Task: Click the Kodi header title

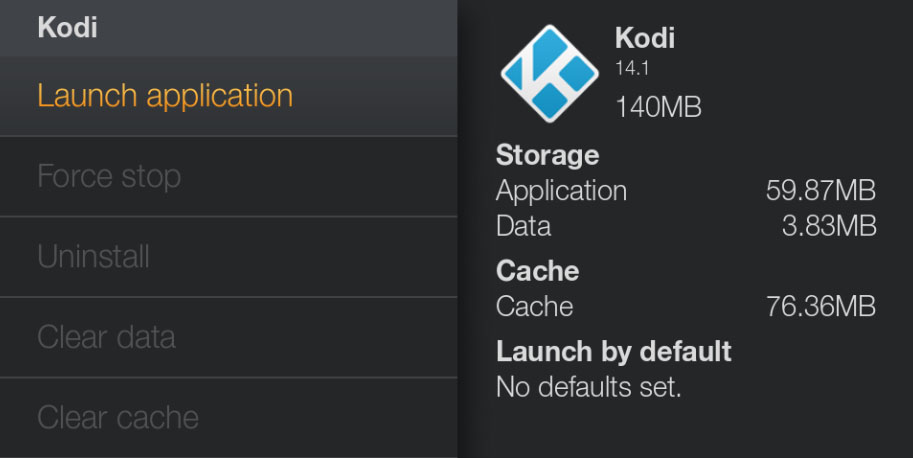Action: pyautogui.click(x=68, y=27)
